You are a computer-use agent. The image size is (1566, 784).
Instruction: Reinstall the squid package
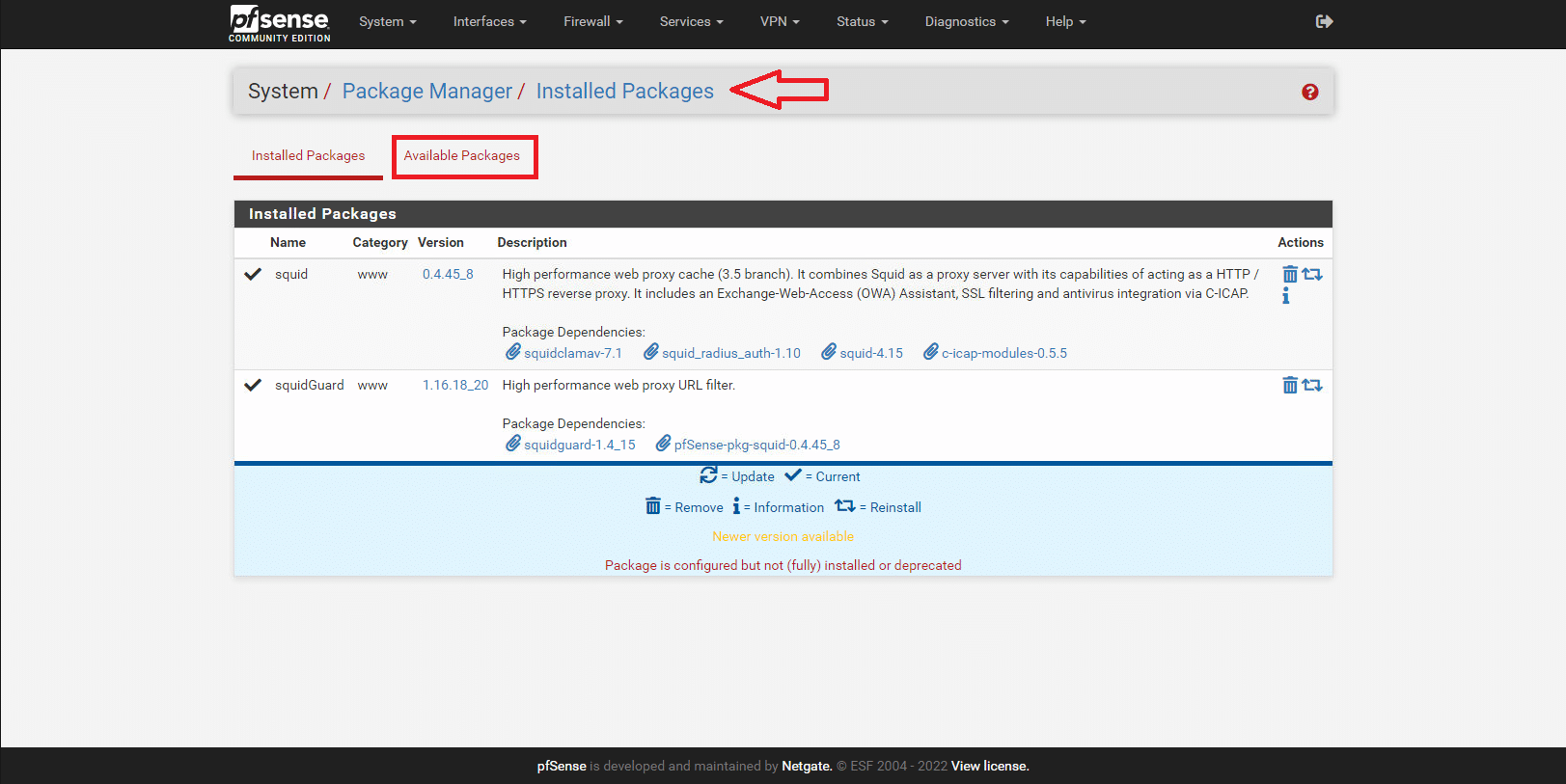click(x=1312, y=275)
